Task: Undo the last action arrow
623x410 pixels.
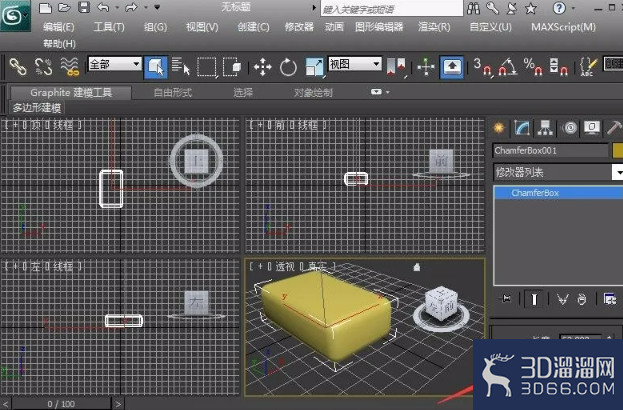Action: pos(103,8)
